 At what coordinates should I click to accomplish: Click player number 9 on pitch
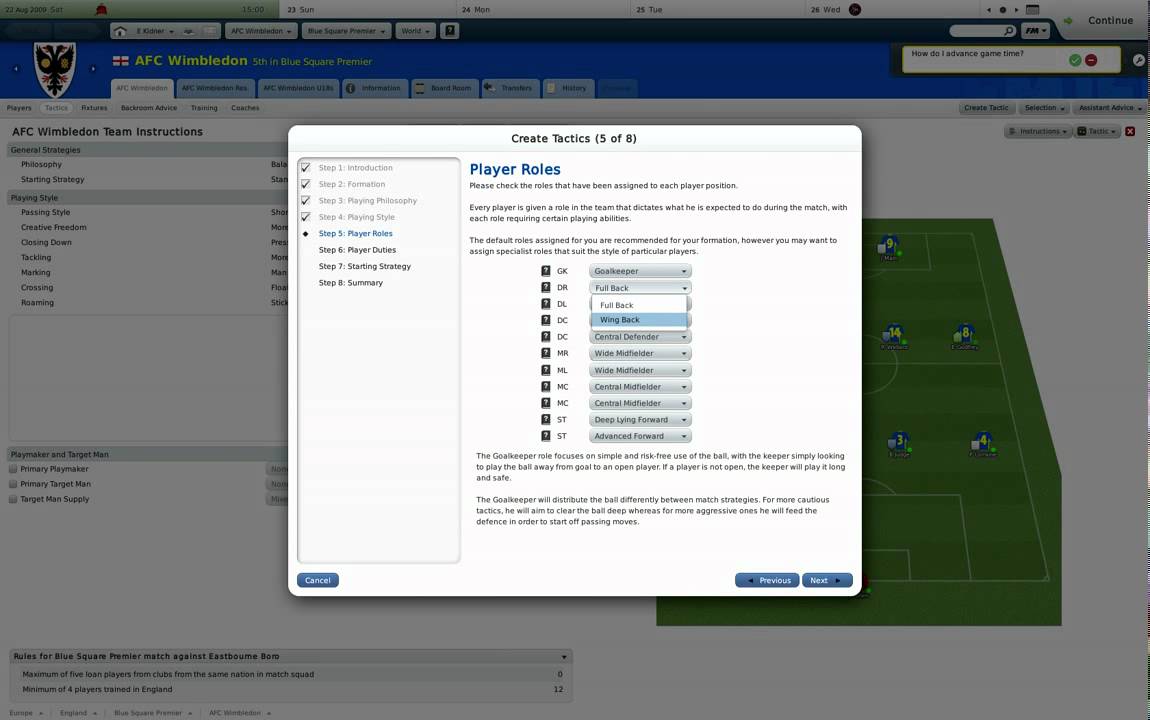pos(889,247)
